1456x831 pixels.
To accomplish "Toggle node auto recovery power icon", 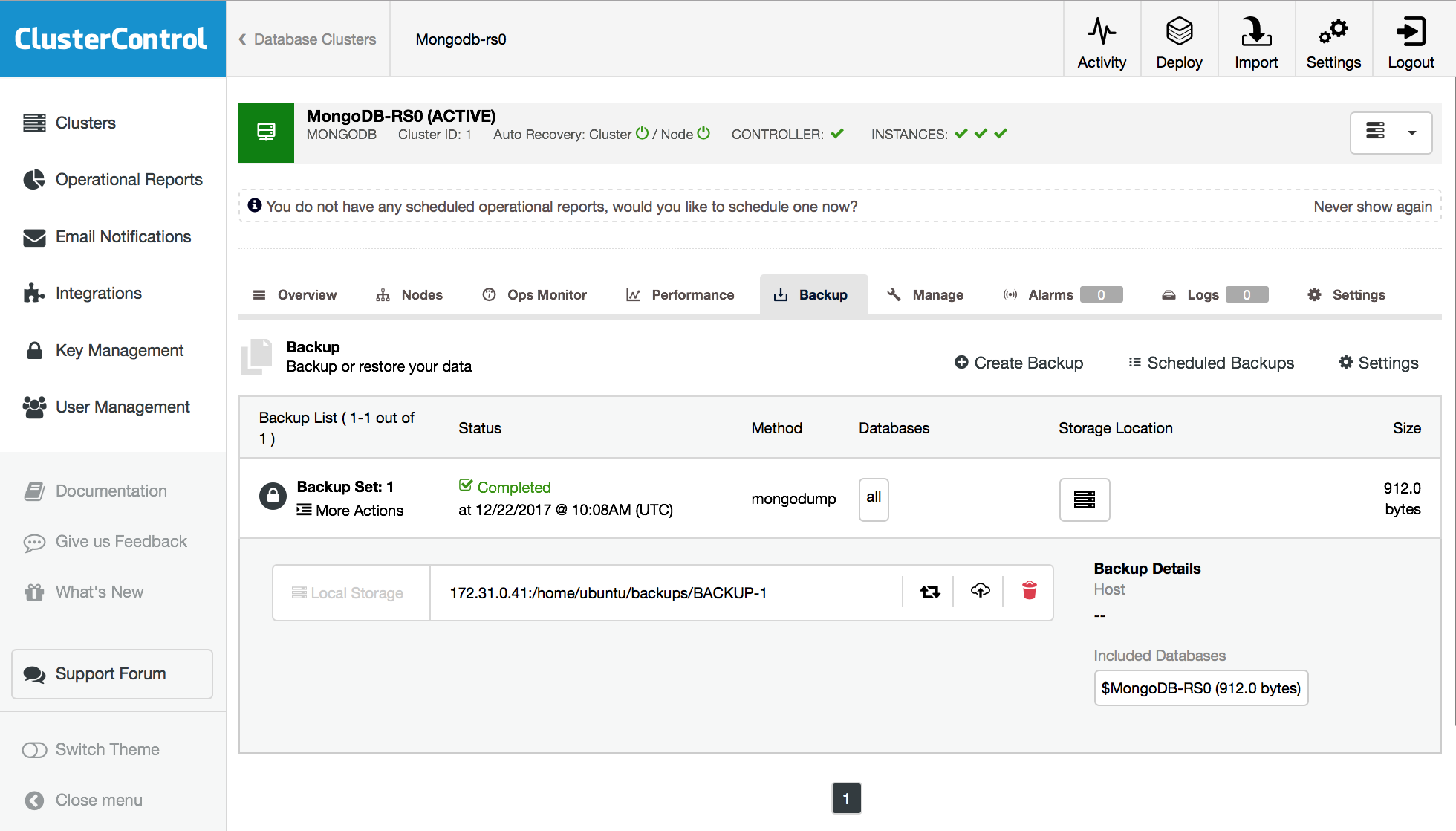I will tap(703, 133).
